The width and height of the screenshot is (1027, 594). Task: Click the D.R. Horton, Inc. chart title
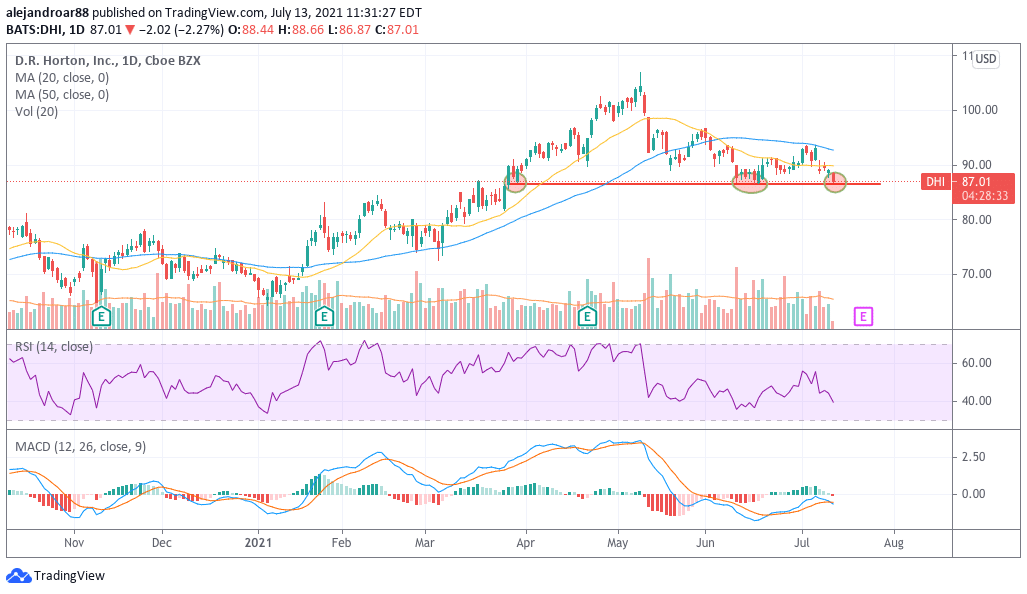tap(108, 60)
